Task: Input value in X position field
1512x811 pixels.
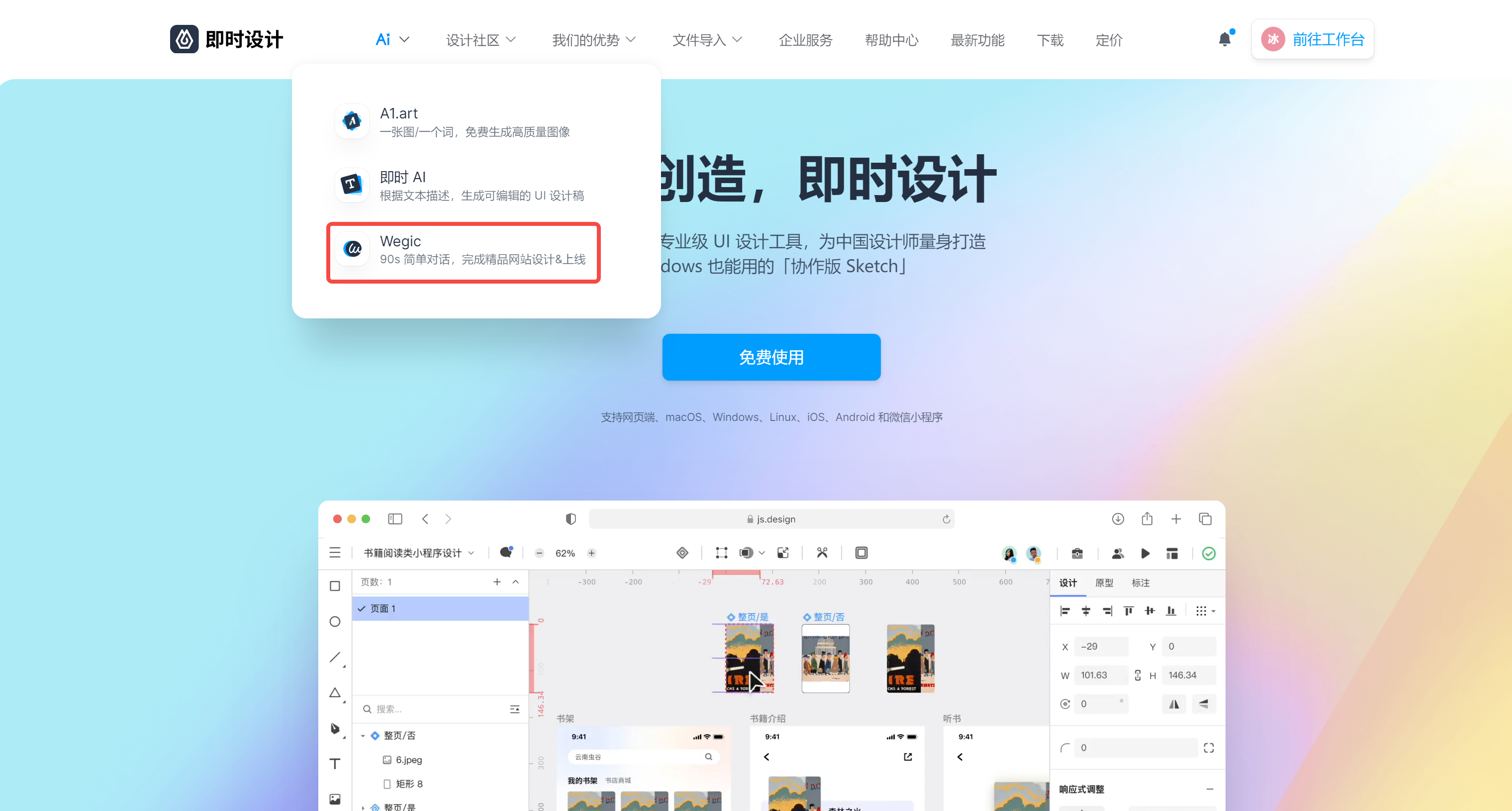Action: click(1102, 646)
